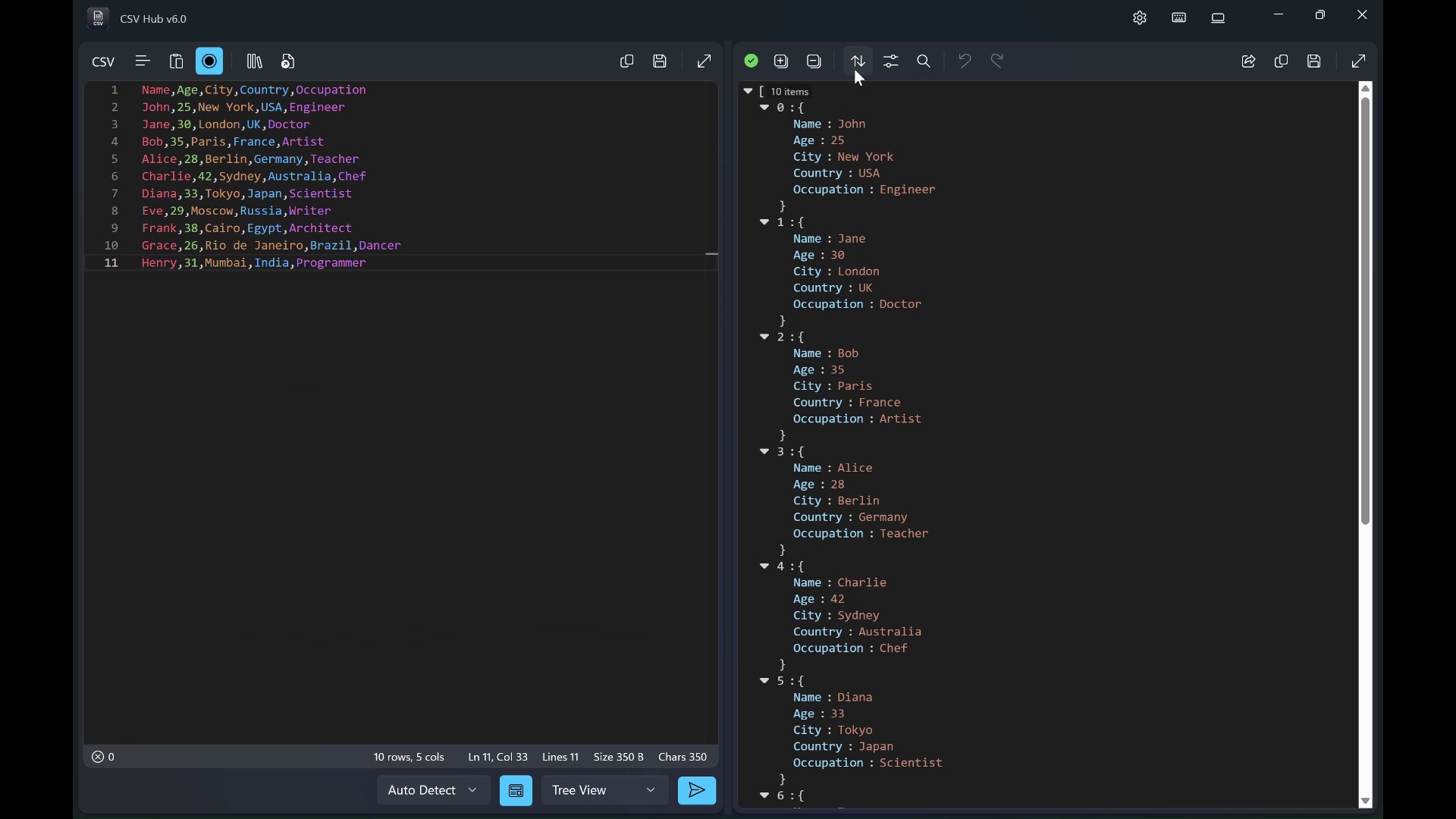Screen dimensions: 1456x819
Task: Open the library samples icon
Action: point(256,61)
